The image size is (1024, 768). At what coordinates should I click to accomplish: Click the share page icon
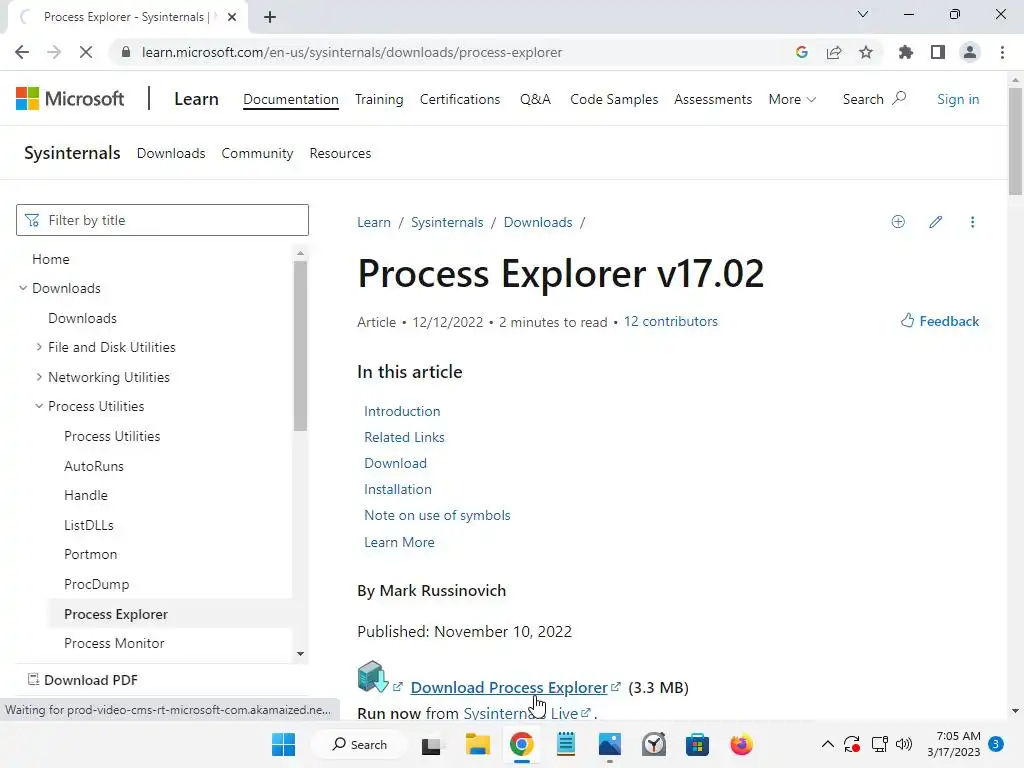pos(834,52)
